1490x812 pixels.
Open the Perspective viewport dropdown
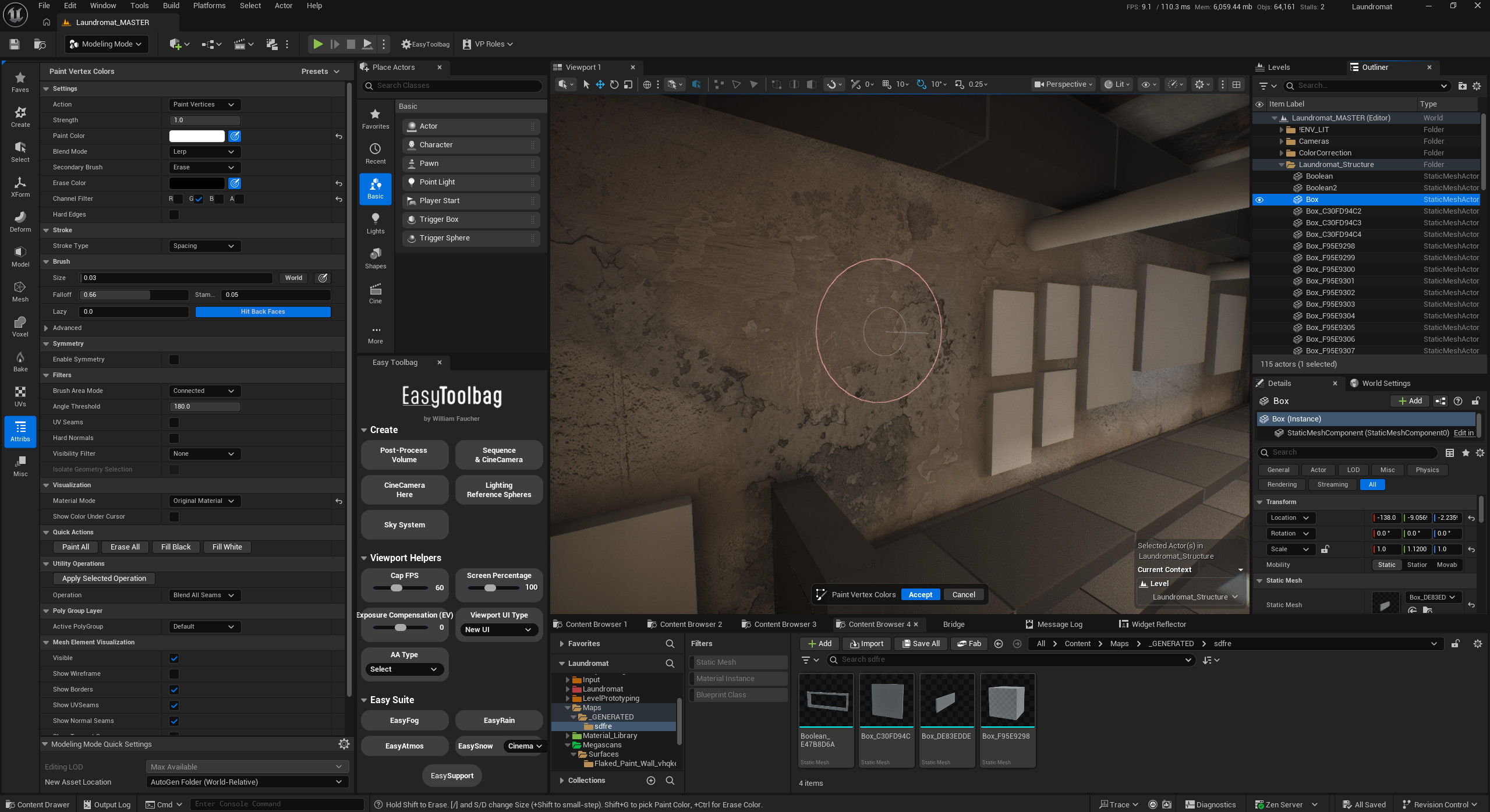tap(1062, 84)
